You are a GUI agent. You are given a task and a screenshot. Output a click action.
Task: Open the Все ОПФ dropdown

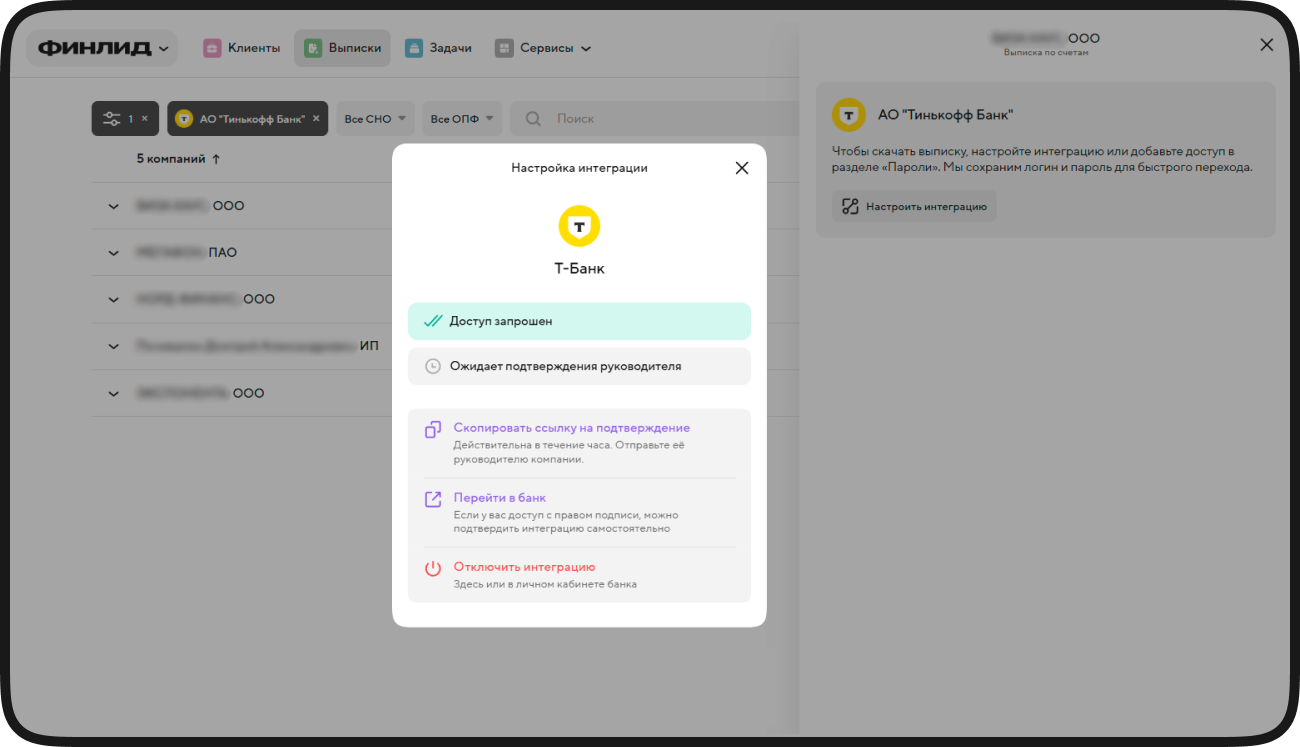click(461, 119)
